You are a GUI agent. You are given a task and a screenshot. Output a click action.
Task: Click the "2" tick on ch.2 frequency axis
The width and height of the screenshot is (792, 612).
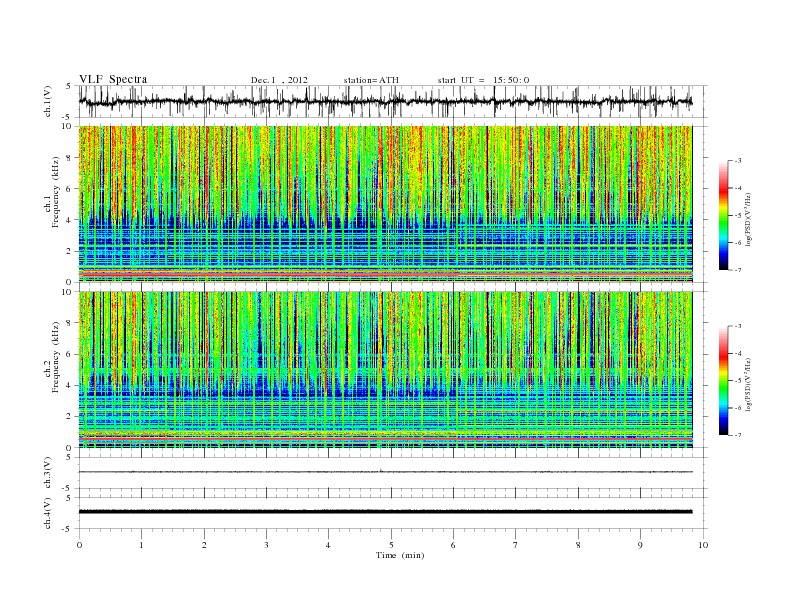click(x=70, y=417)
